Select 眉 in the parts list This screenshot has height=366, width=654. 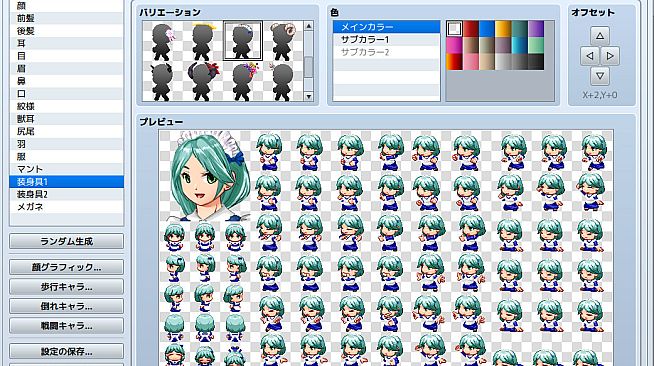(66, 68)
